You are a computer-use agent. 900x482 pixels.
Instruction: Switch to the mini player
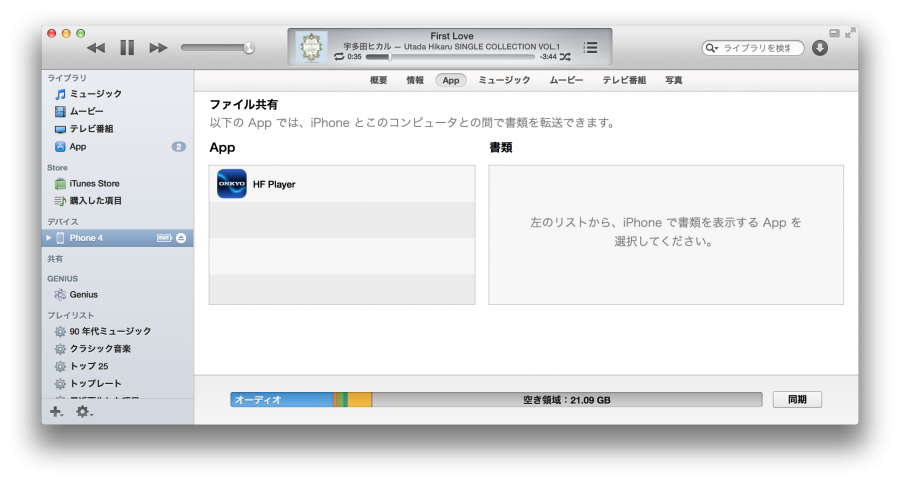834,33
